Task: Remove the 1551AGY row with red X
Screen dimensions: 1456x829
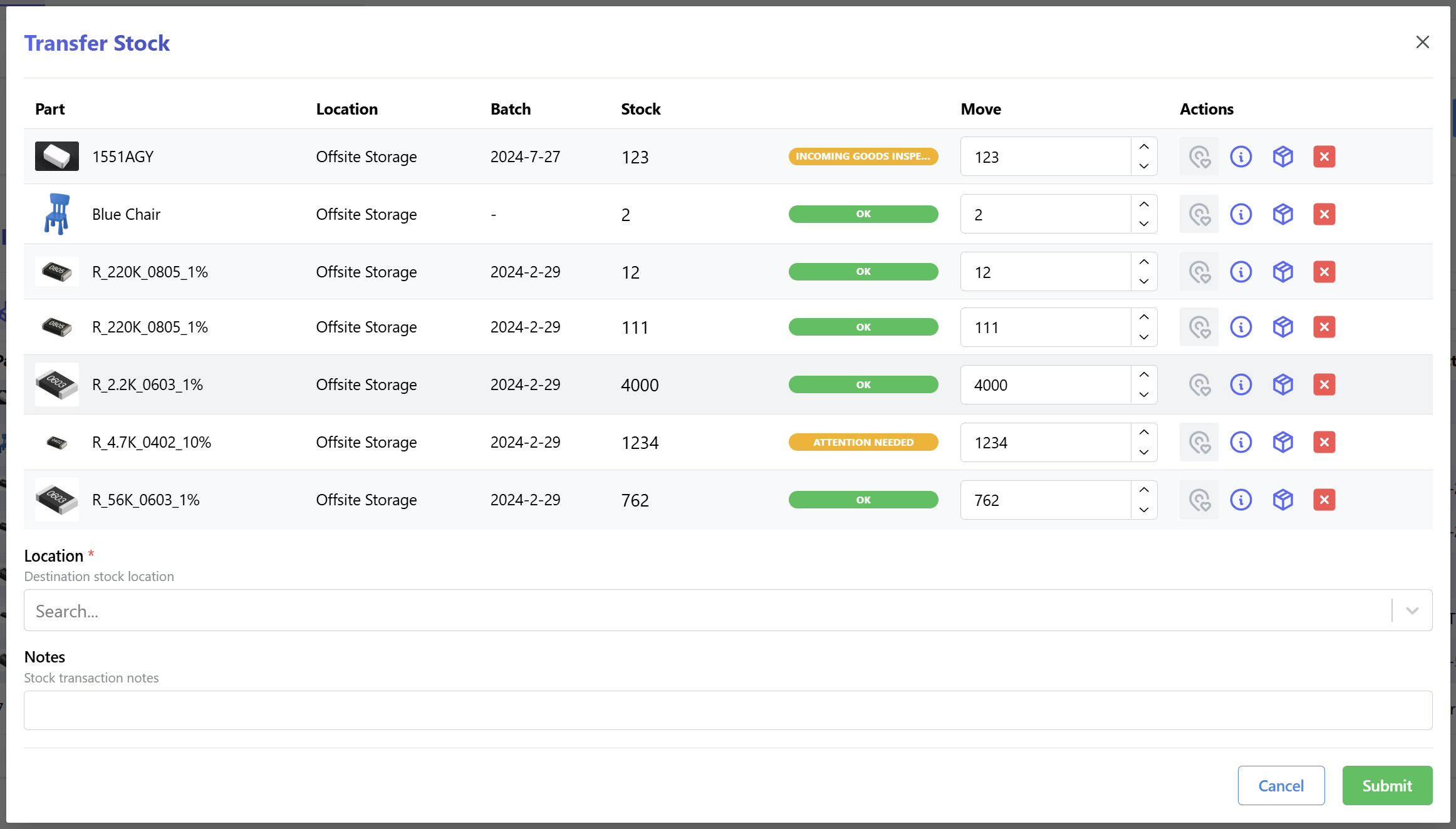Action: tap(1324, 157)
